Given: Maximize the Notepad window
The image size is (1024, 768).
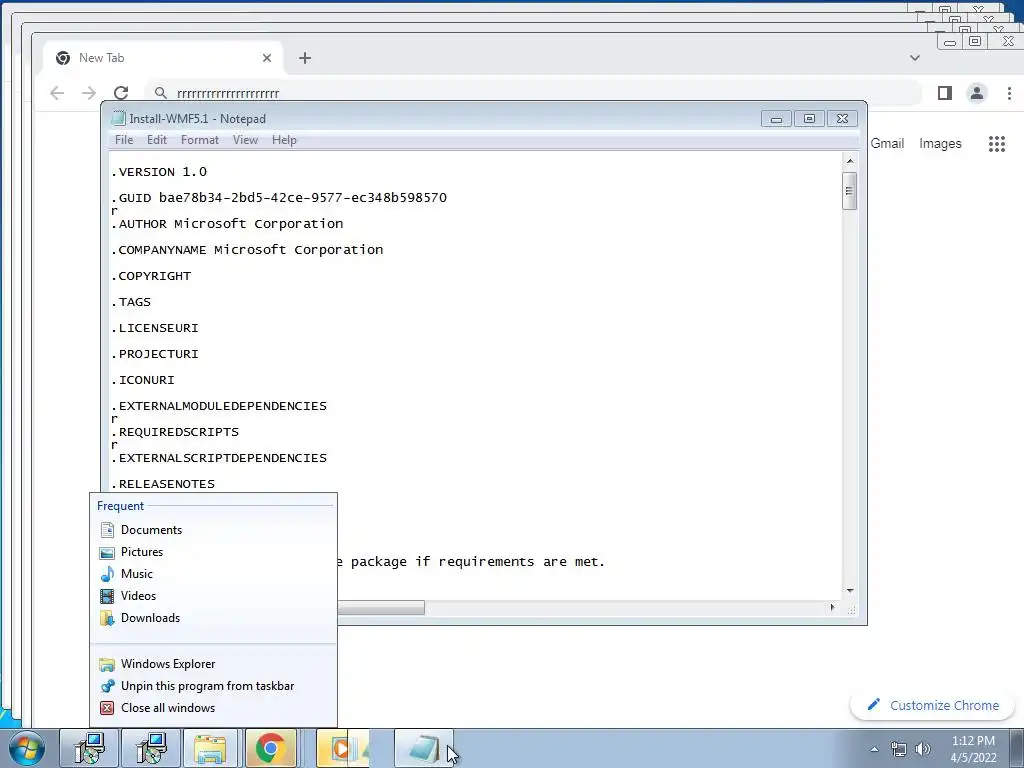Looking at the screenshot, I should click(809, 119).
